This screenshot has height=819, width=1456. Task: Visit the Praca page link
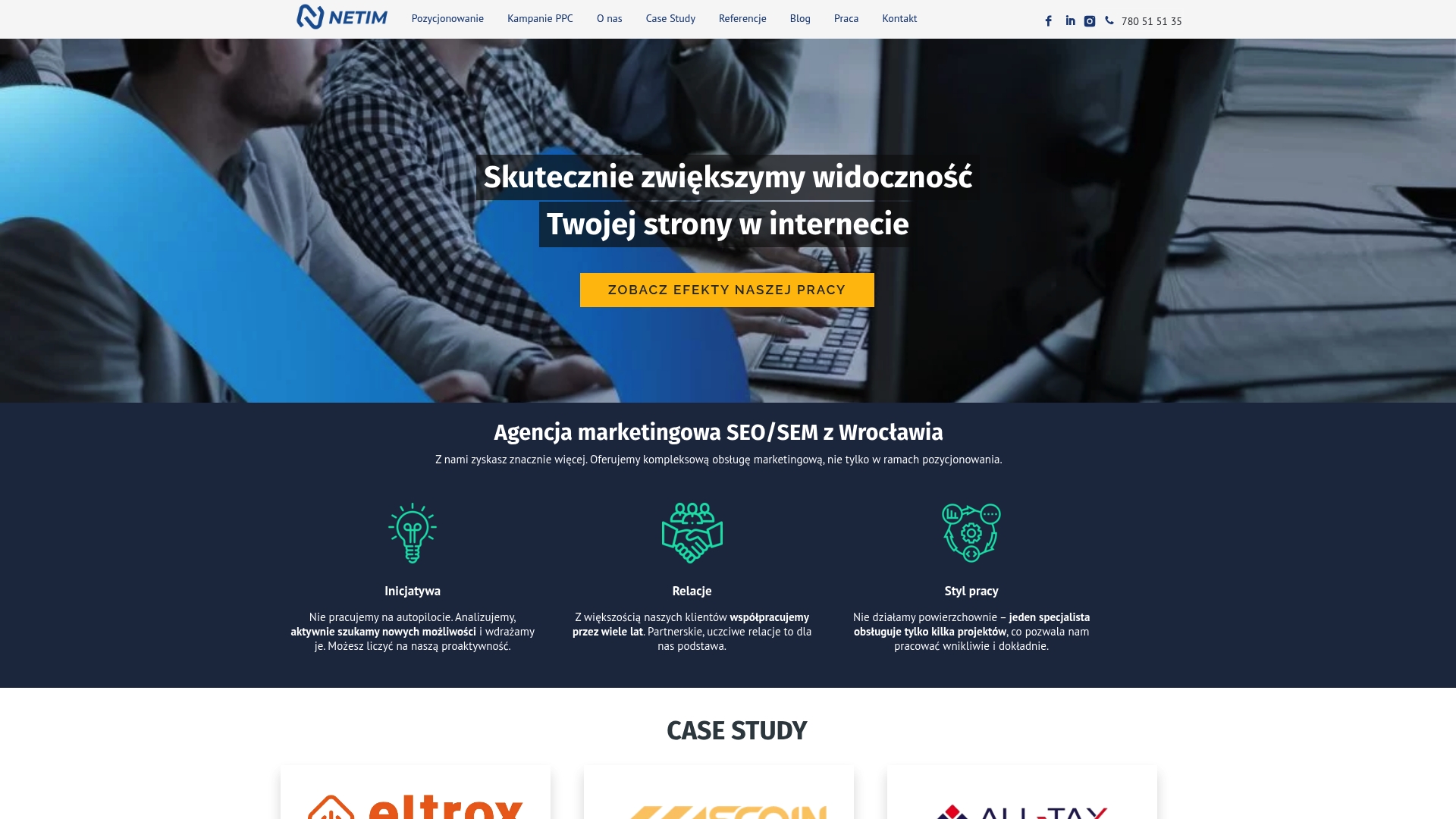pyautogui.click(x=846, y=18)
